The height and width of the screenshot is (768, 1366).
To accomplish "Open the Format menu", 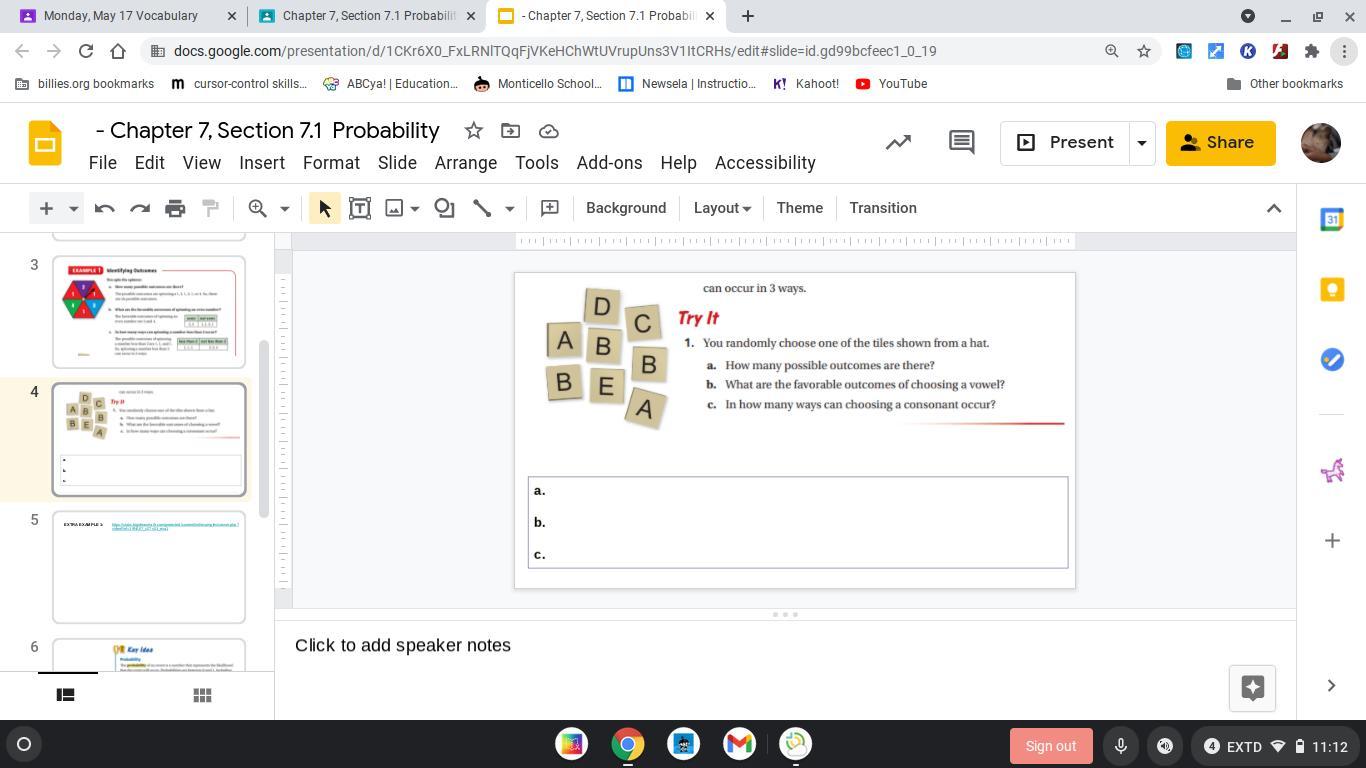I will point(331,163).
